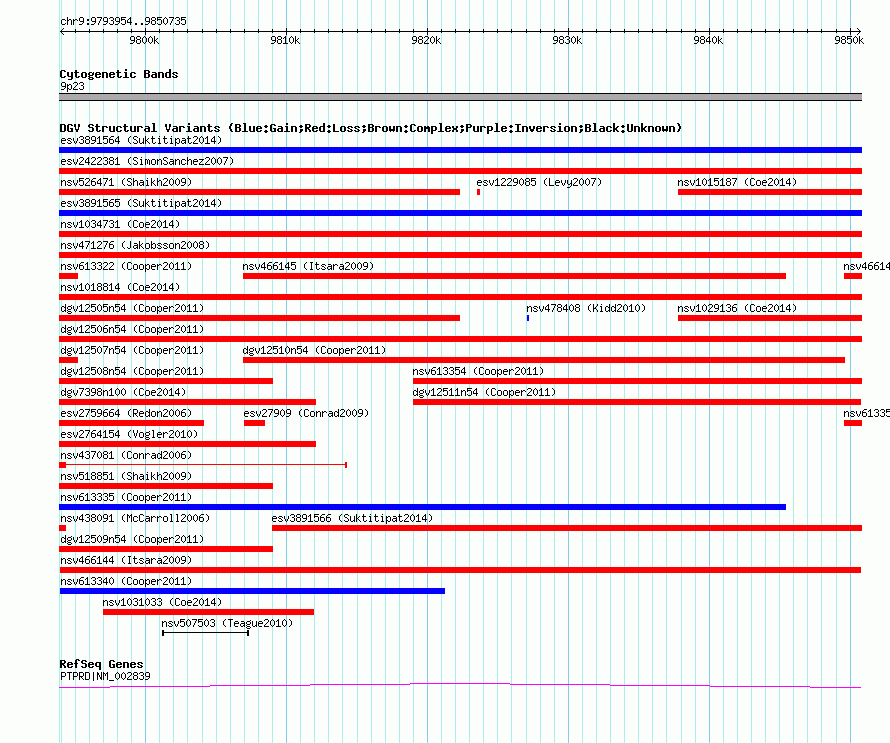Click the PTPRD|NM_002839 gene label
Image resolution: width=890 pixels, height=743 pixels.
pos(105,677)
